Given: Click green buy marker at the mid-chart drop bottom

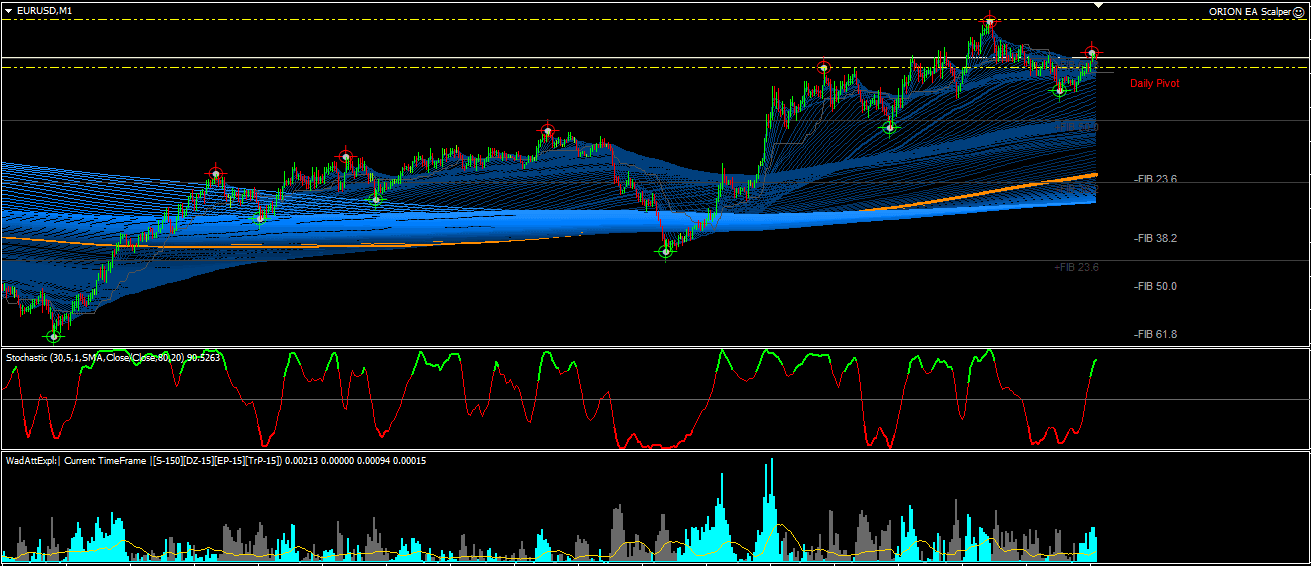Looking at the screenshot, I should 666,252.
